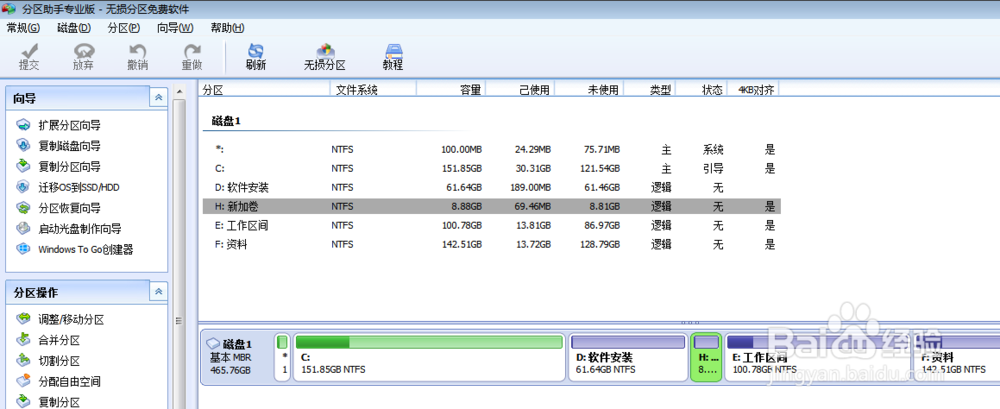Click 142.51GB capacity cell

click(x=461, y=244)
